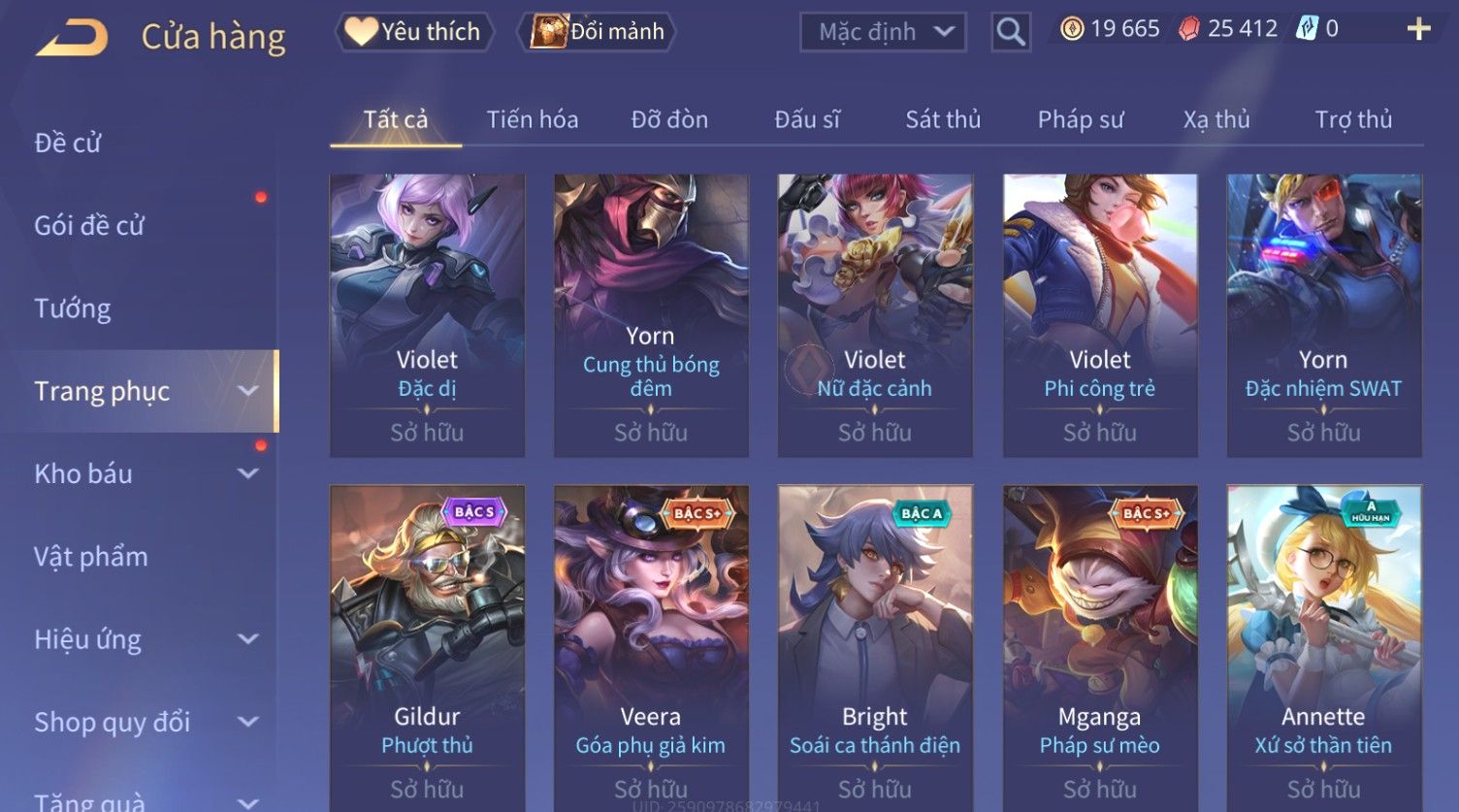Screen dimensions: 1459x812
Task: Tap the golden back arrow icon
Action: pyautogui.click(x=72, y=37)
